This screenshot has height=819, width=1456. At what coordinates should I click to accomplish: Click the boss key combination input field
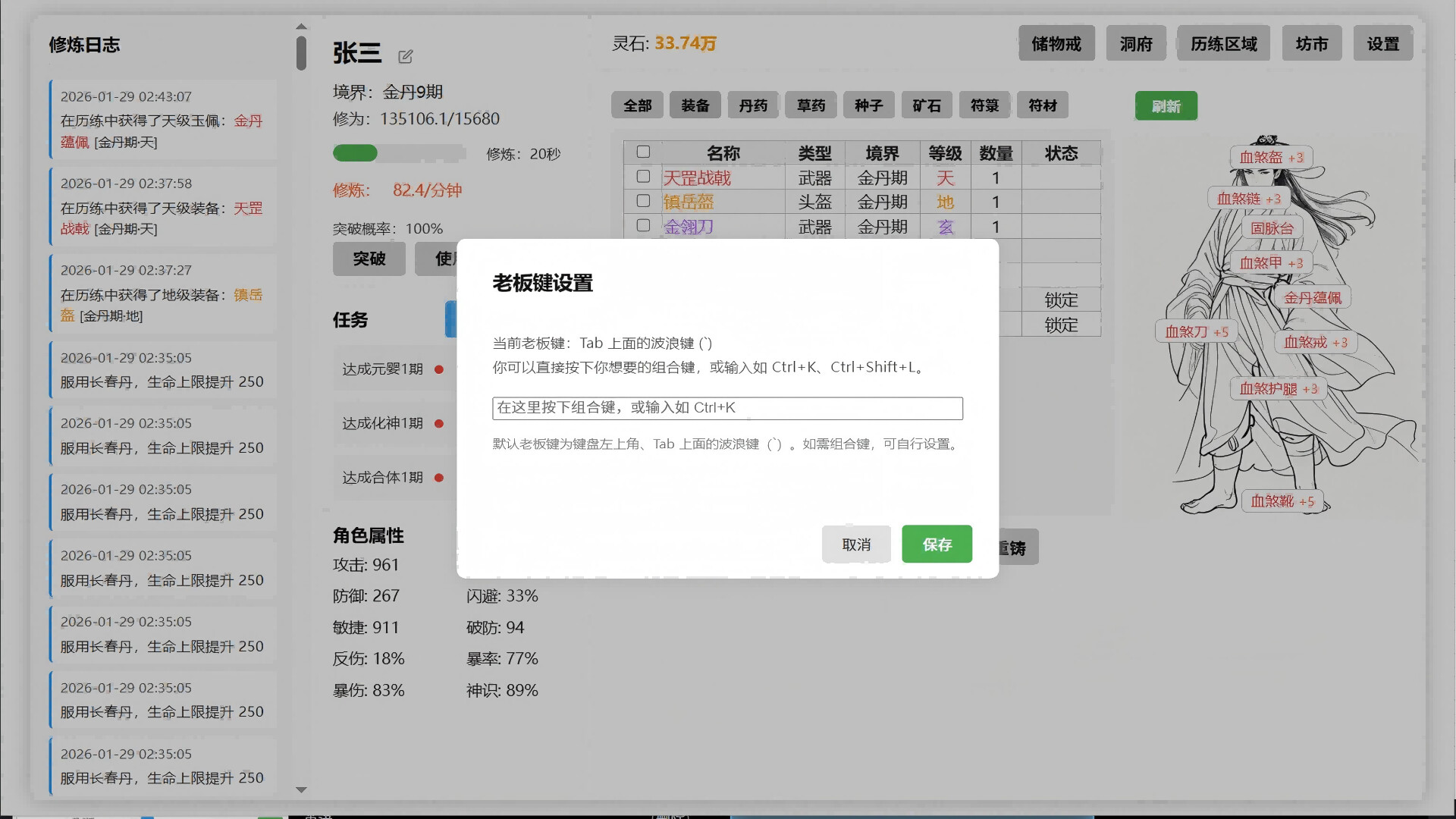point(726,408)
